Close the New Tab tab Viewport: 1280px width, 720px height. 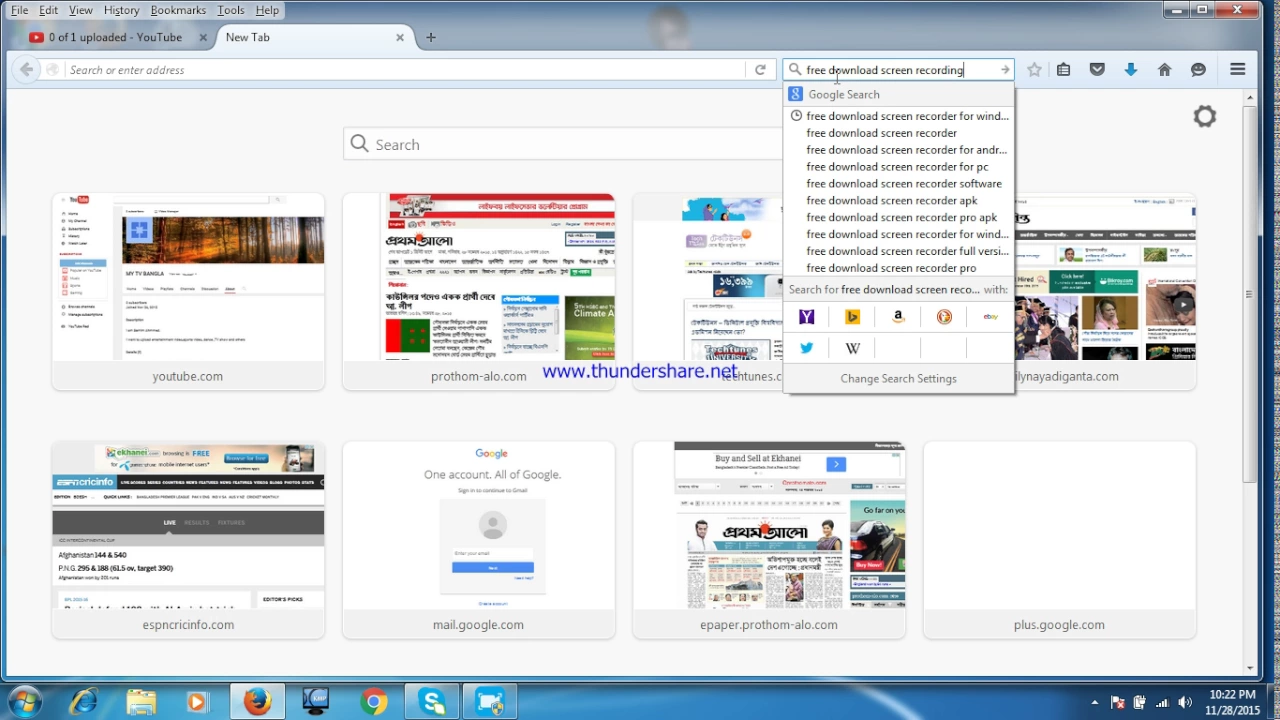pyautogui.click(x=400, y=37)
